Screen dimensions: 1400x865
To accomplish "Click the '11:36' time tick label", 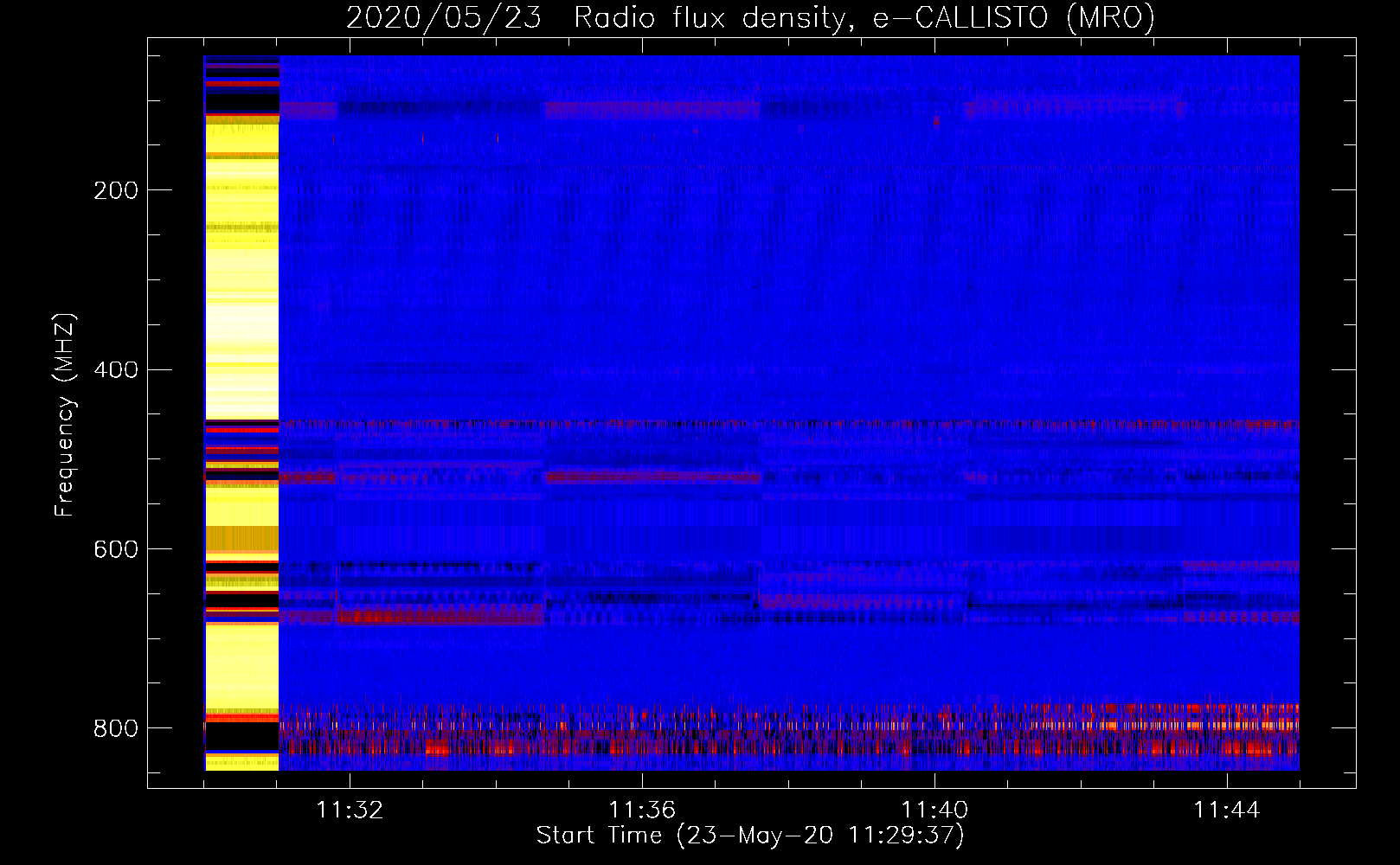I will click(x=642, y=811).
